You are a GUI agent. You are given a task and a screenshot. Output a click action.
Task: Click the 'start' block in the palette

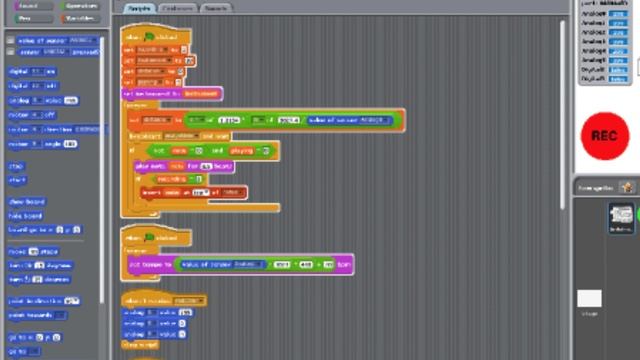point(17,180)
